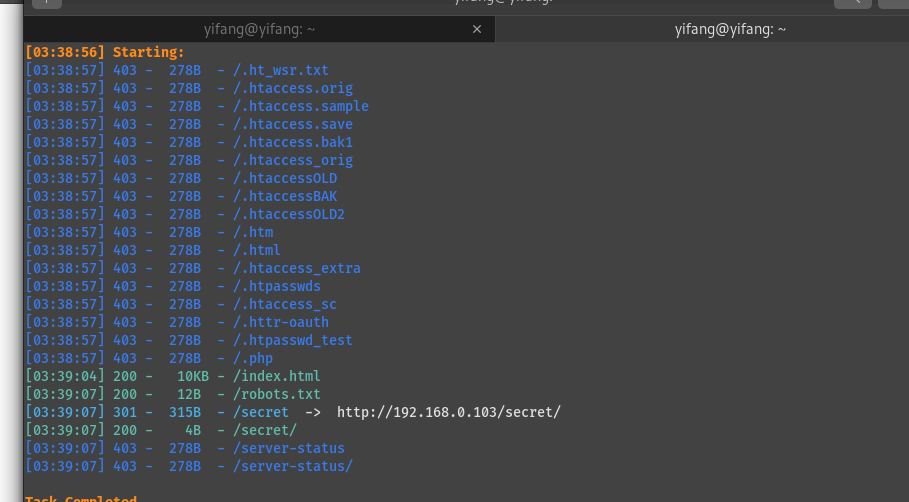This screenshot has height=502, width=909.
Task: Click the Starting: line at 03:38:56
Action: click(x=104, y=52)
